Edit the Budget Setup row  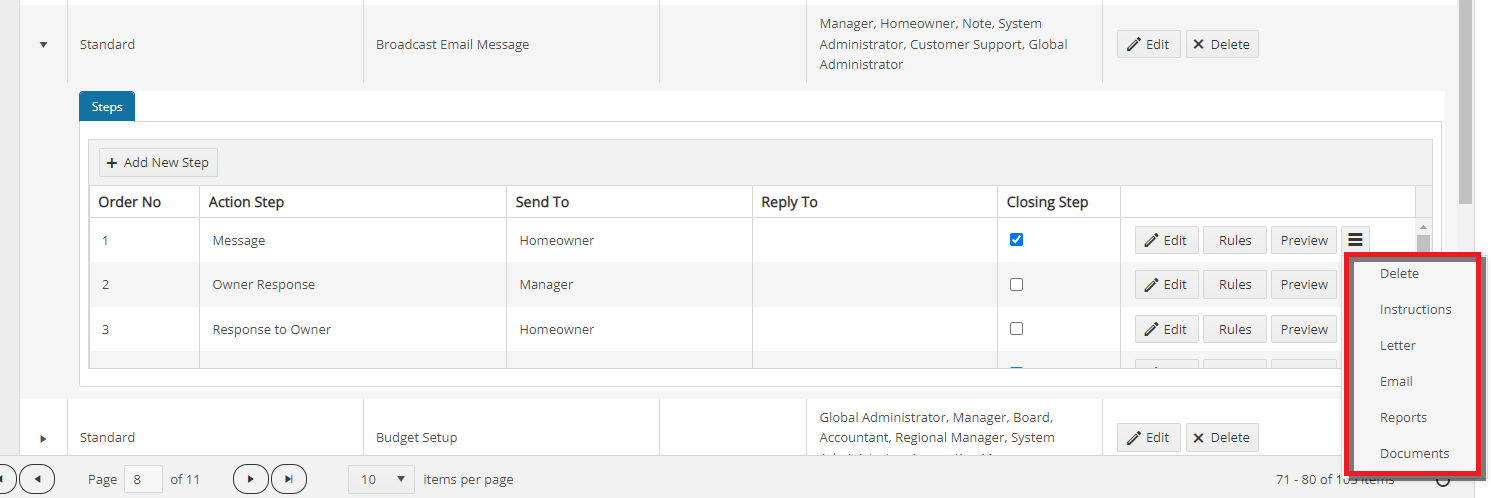1148,437
